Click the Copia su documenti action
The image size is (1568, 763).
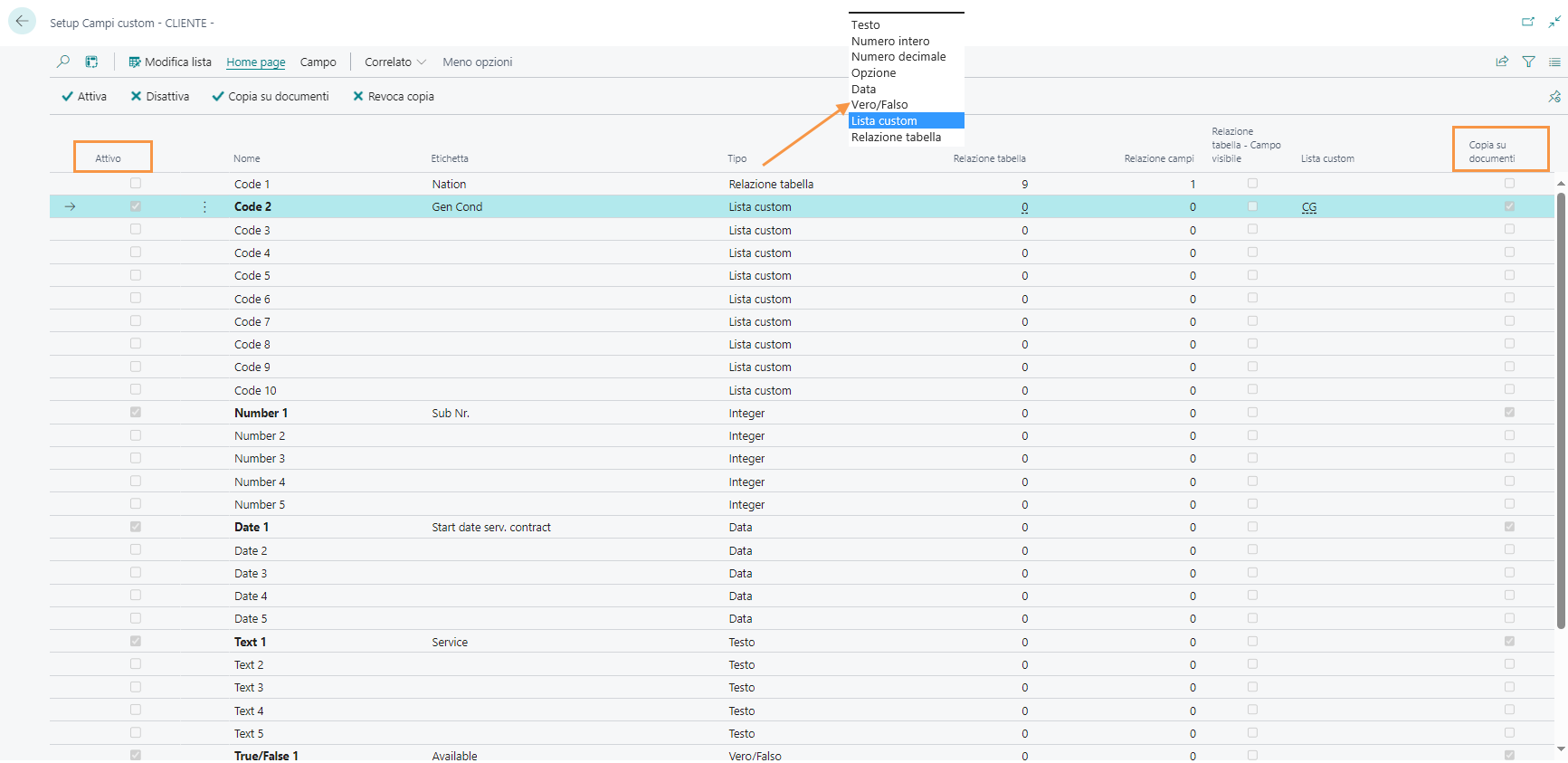click(x=271, y=97)
